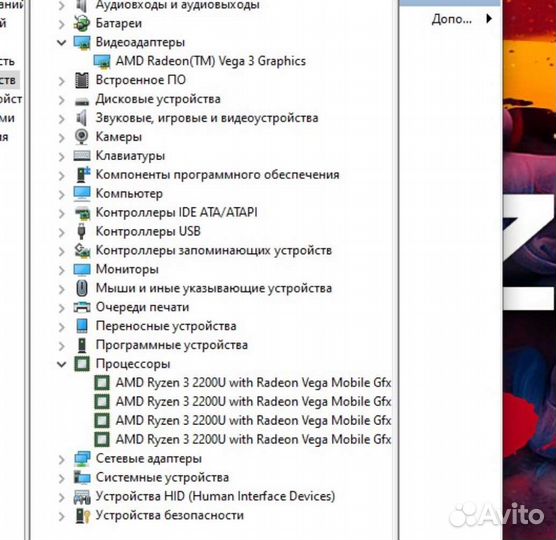This screenshot has height=540, width=556.
Task: Select Контроллеры IDE ATA/ATAPI label
Action: 177,212
